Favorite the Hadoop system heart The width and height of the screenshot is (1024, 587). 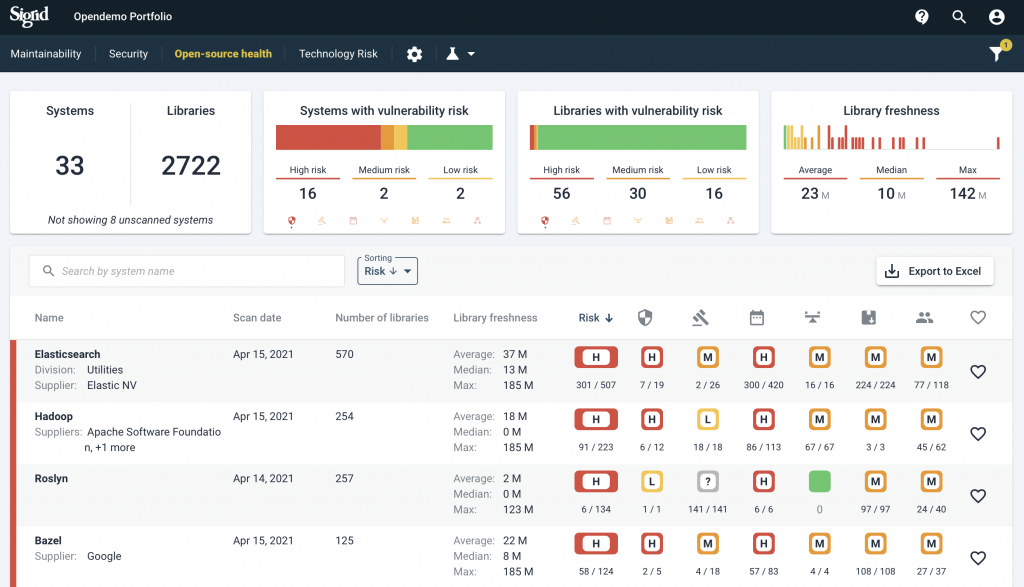click(978, 434)
